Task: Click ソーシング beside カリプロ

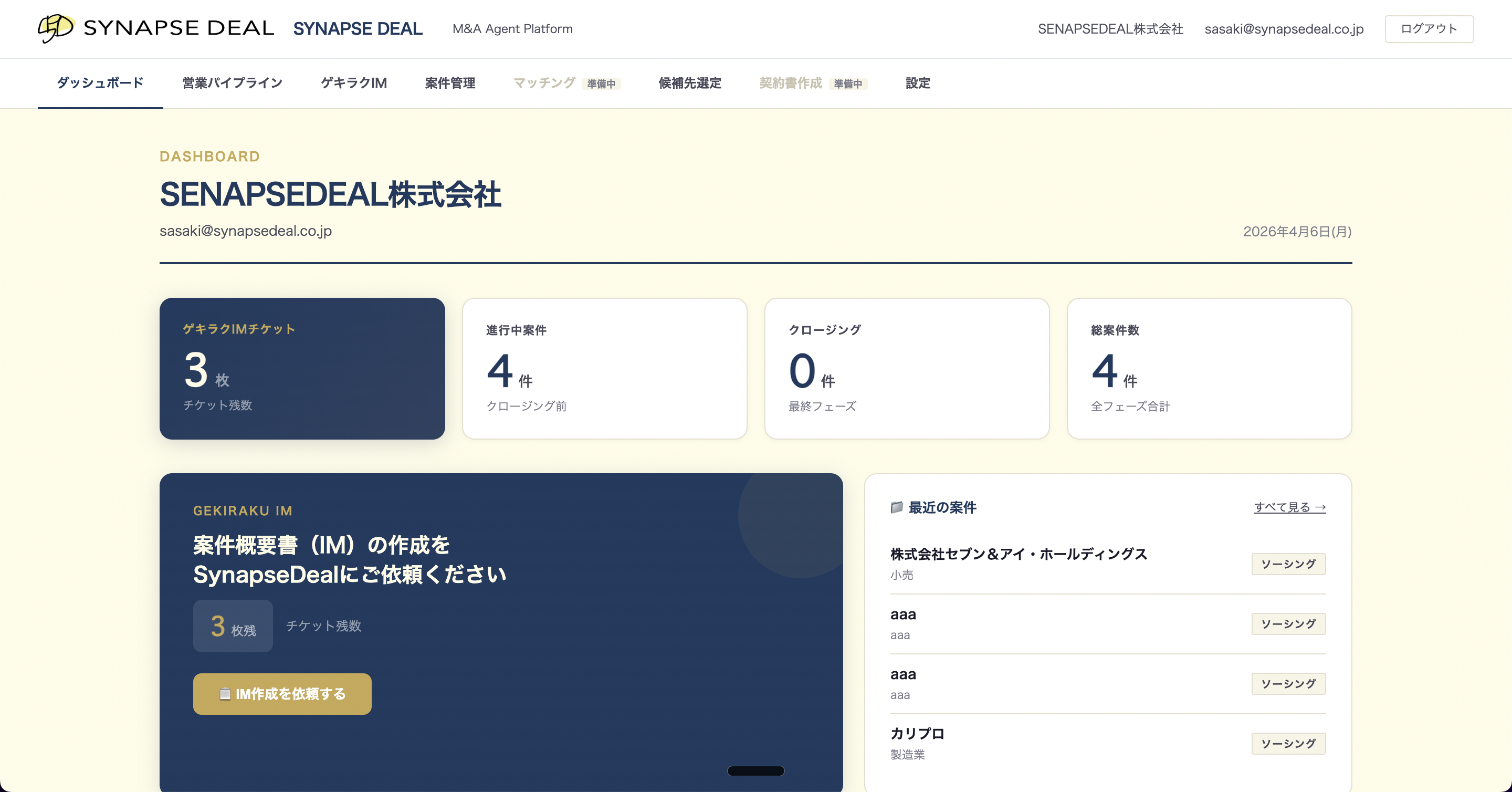Action: point(1288,743)
